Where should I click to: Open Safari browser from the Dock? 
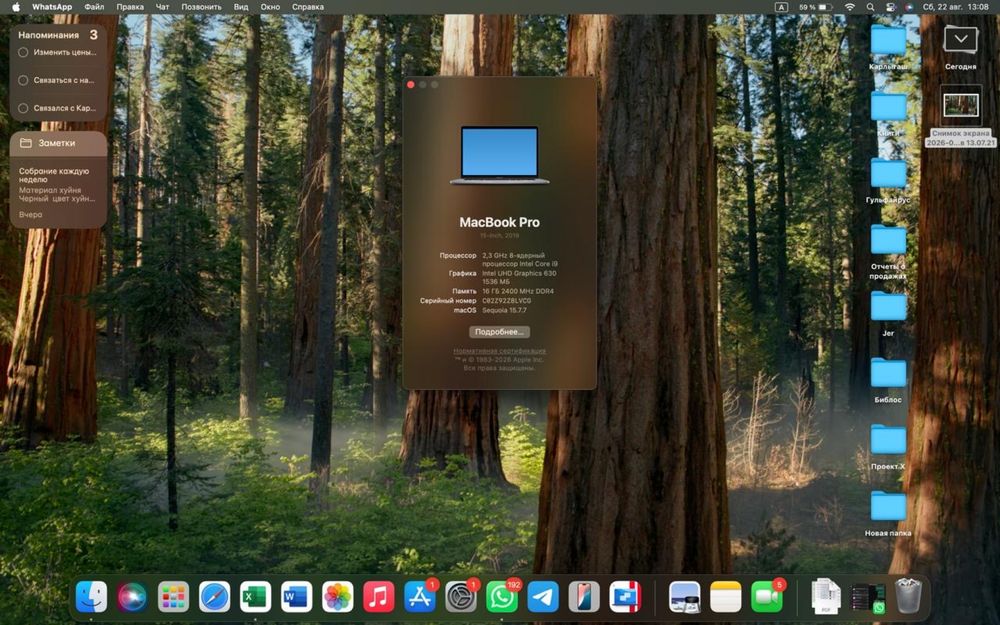click(214, 598)
